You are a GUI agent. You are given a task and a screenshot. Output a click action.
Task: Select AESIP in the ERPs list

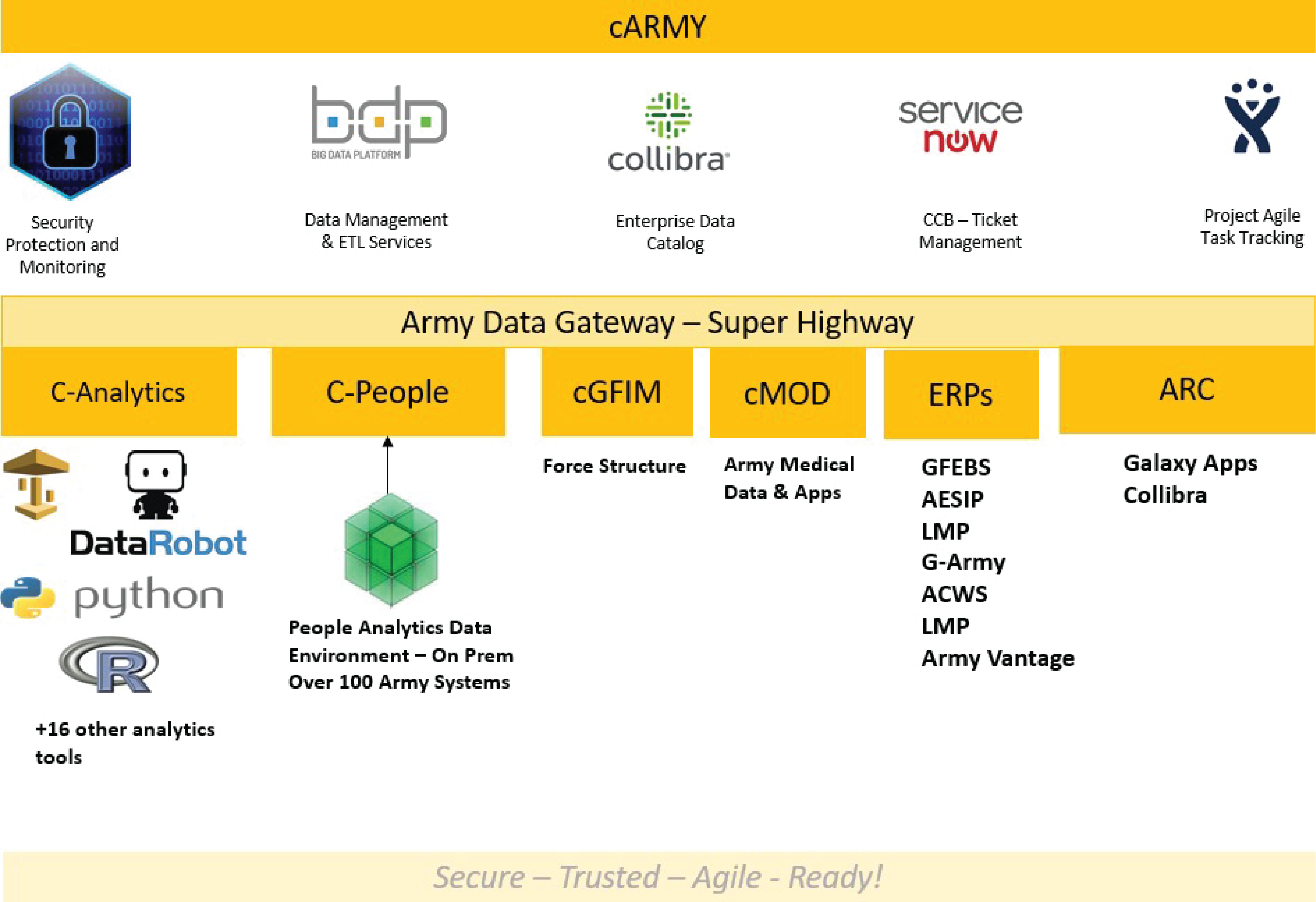tap(953, 499)
